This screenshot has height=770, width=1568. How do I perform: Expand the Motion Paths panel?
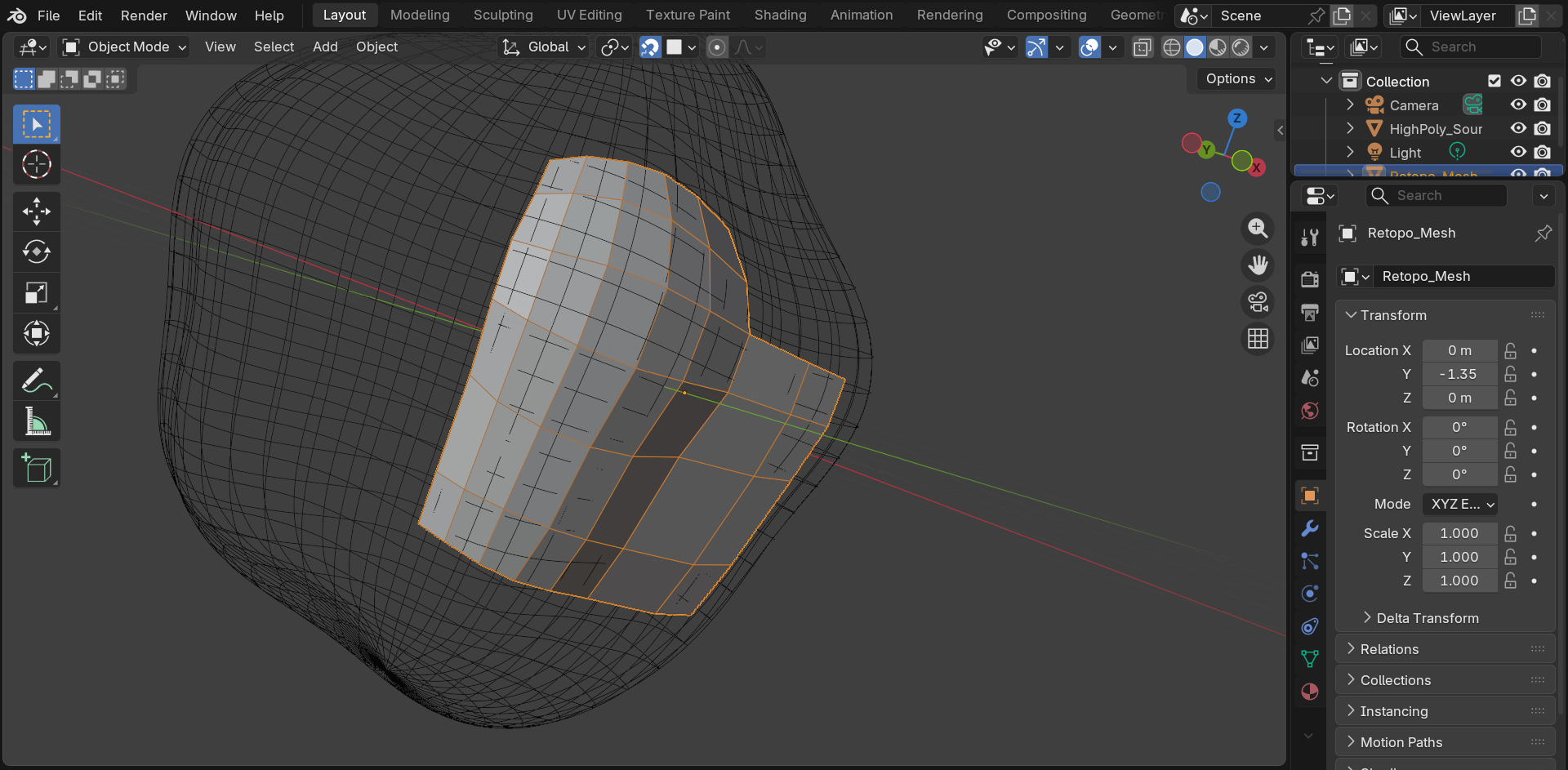click(x=1445, y=742)
